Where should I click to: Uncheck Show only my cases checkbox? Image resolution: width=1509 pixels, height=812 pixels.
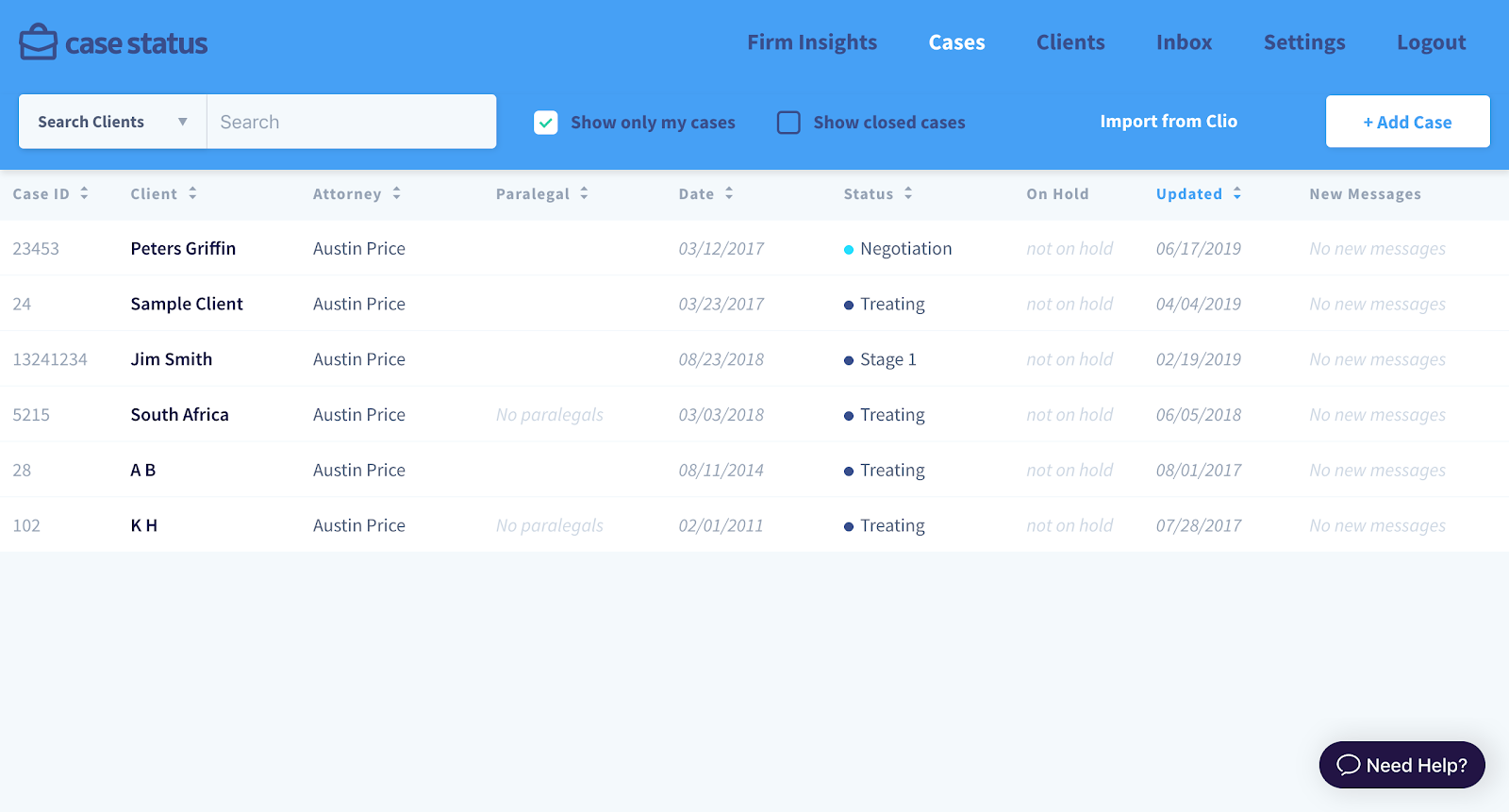click(546, 123)
